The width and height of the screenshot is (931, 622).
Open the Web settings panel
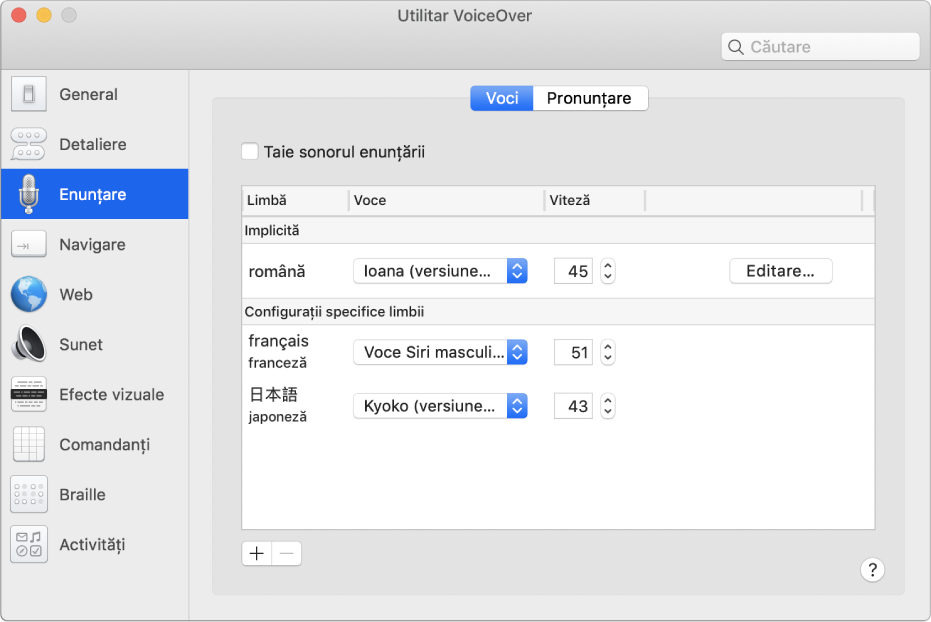pos(80,294)
